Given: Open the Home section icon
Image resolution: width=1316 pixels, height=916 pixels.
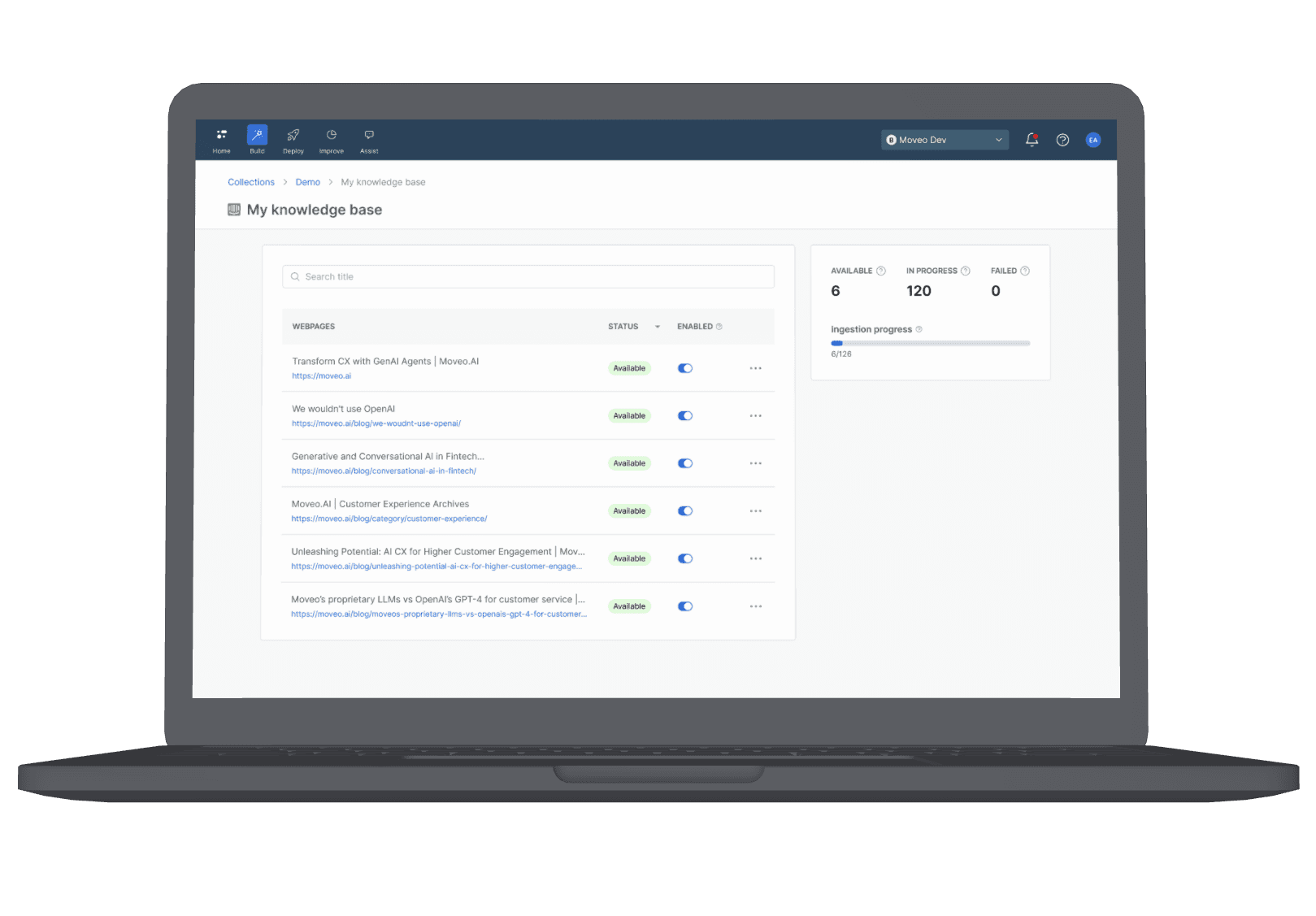Looking at the screenshot, I should (221, 135).
